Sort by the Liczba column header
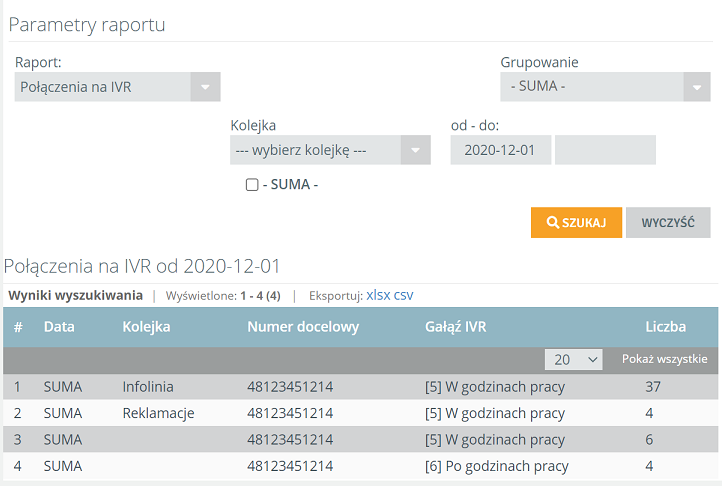Viewport: 722px width, 486px height. click(x=665, y=327)
